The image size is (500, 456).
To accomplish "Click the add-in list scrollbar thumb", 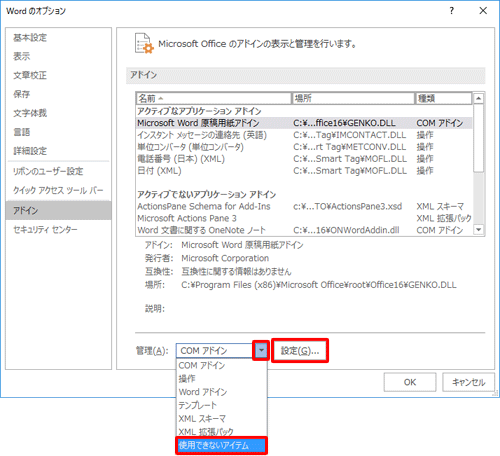I will coord(479,138).
